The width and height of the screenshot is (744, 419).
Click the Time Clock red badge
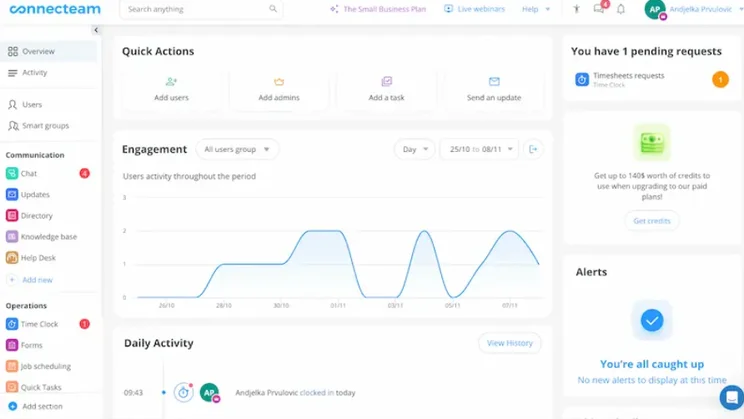84,324
